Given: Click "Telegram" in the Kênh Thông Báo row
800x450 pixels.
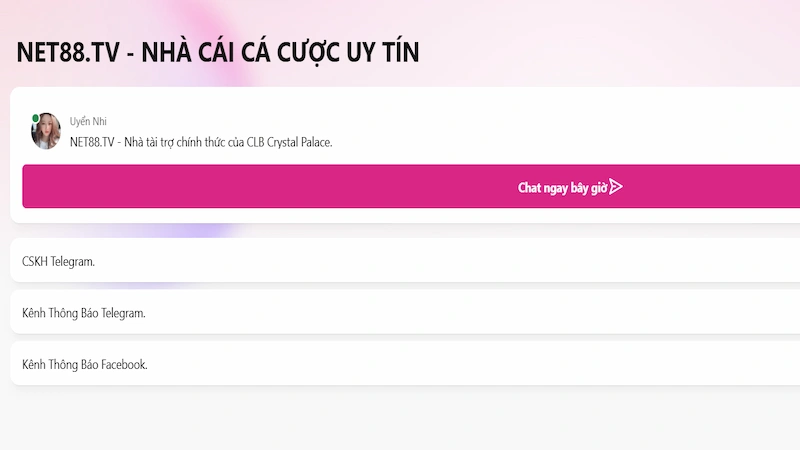Looking at the screenshot, I should [123, 313].
